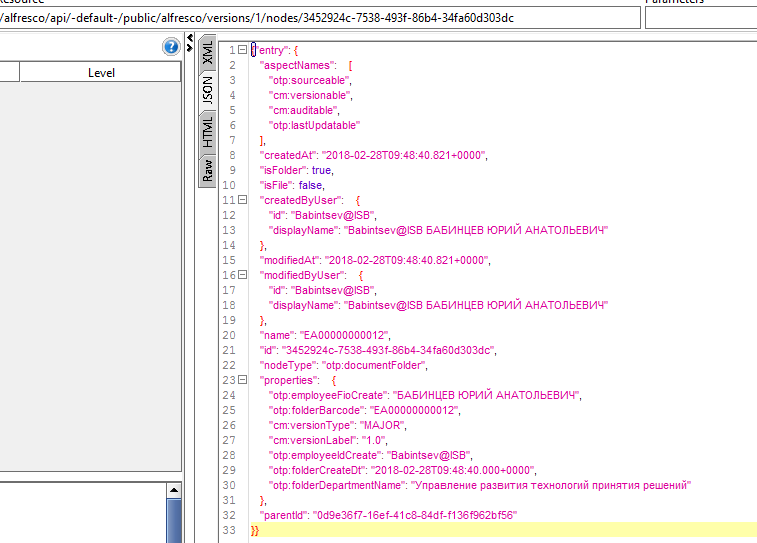Click the modifiedAt timestamp value
Screen dimensions: 757x543
tap(407, 260)
